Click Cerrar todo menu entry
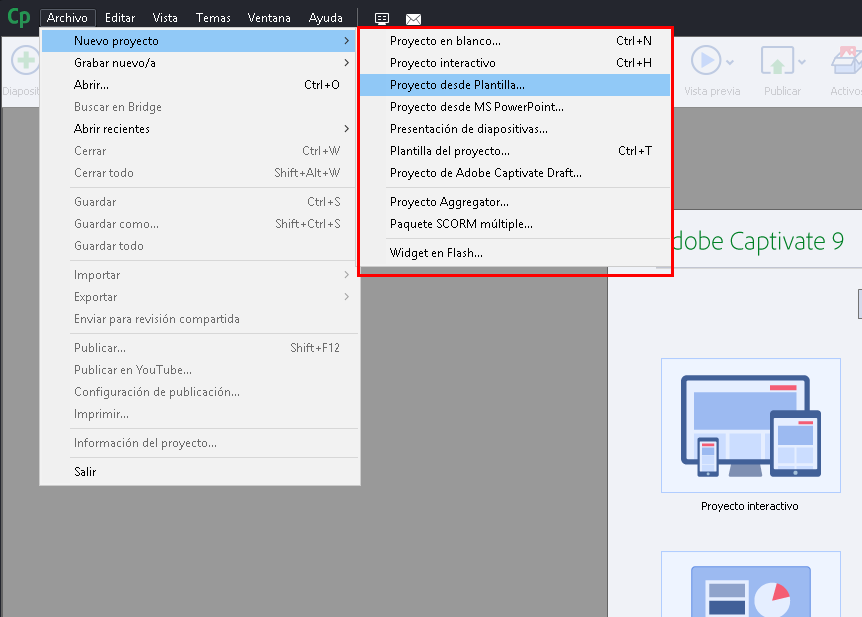Viewport: 862px width, 617px height. point(198,173)
